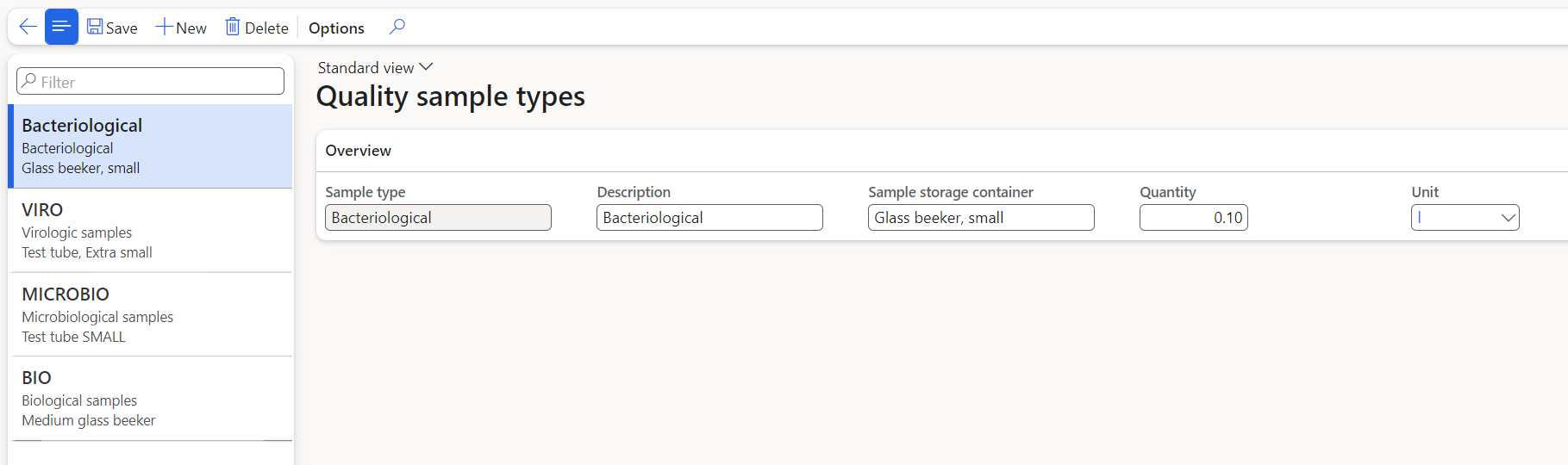Select the Bacteriological list entry
Viewport: 1568px width, 465px height.
150,146
